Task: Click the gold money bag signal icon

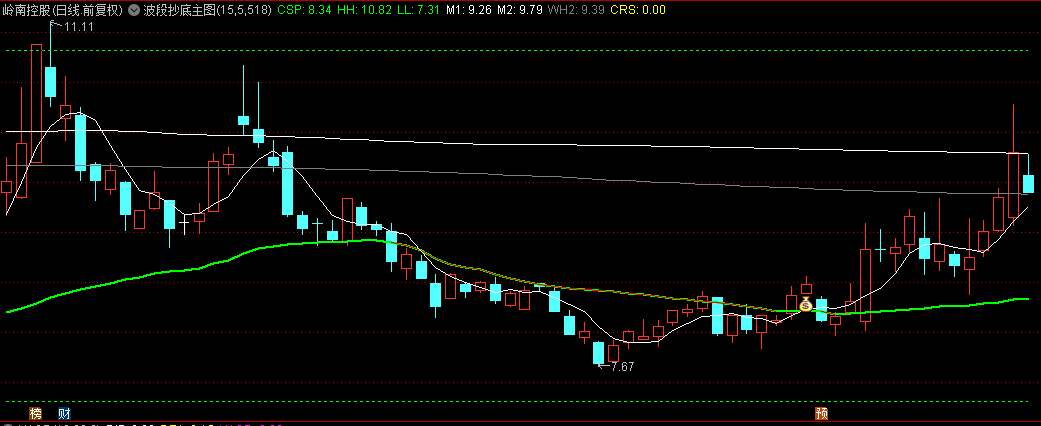Action: 805,306
